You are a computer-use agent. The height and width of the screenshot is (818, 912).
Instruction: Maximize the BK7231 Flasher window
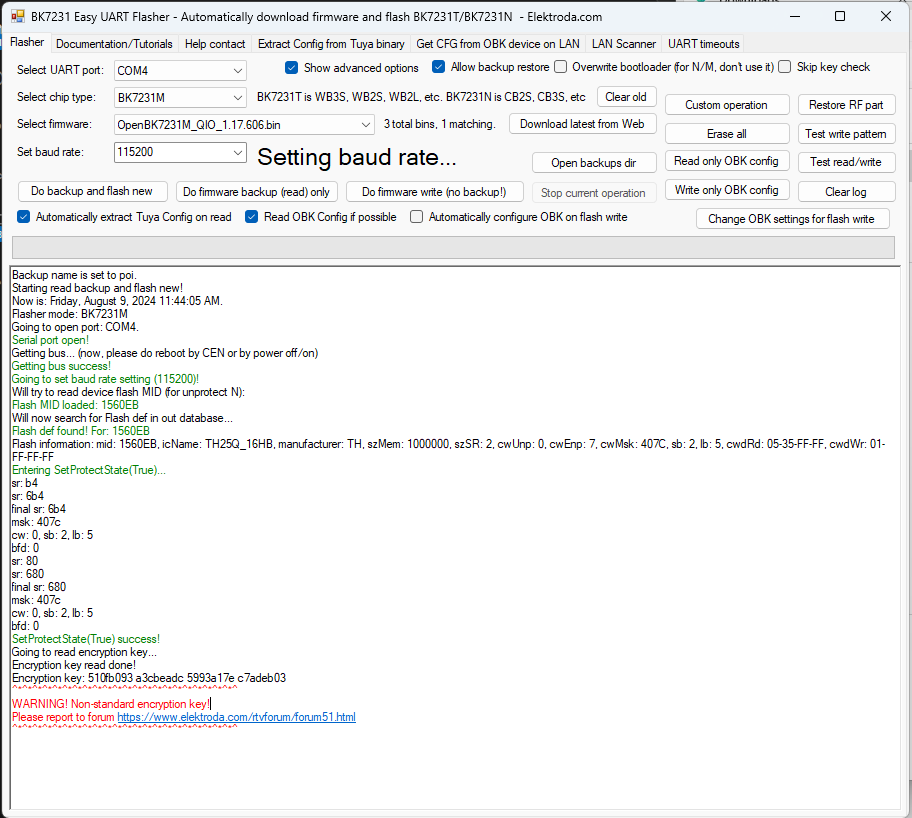click(x=840, y=16)
